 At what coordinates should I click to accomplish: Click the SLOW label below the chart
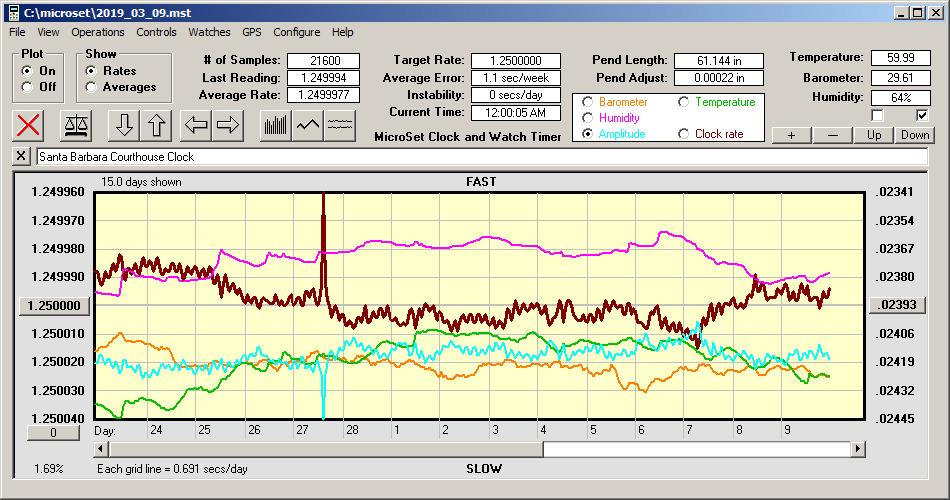[483, 468]
